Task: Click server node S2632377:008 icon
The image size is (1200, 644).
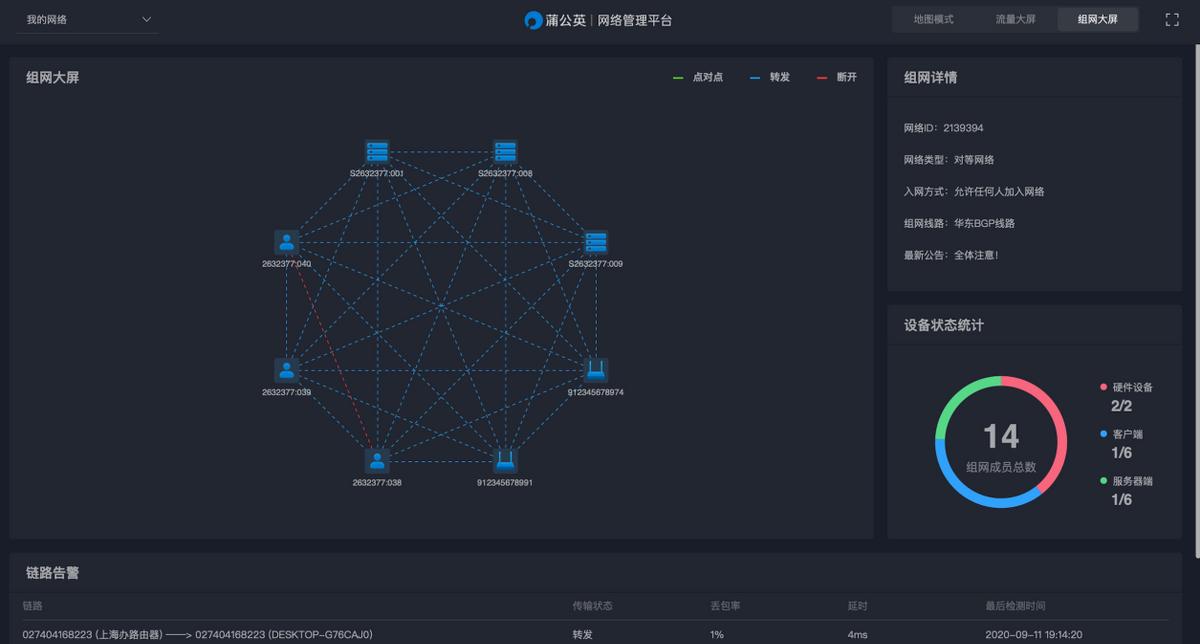Action: pos(505,151)
